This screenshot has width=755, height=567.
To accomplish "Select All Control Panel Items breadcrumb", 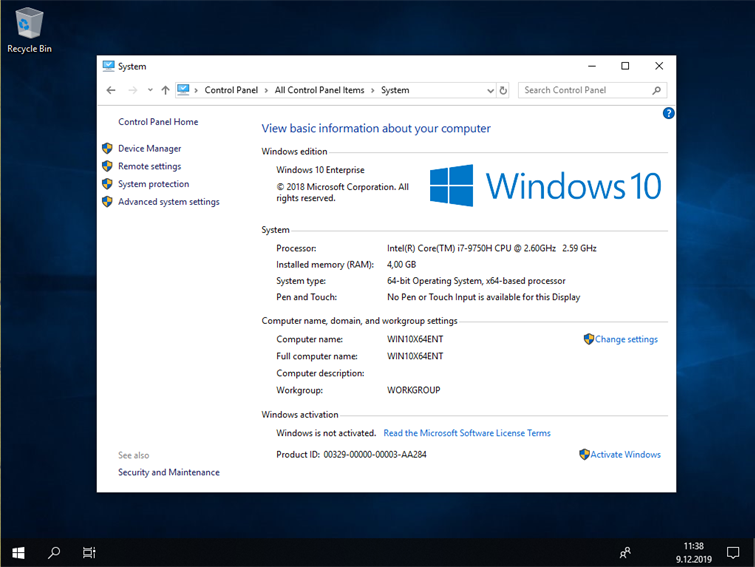I will pyautogui.click(x=319, y=90).
